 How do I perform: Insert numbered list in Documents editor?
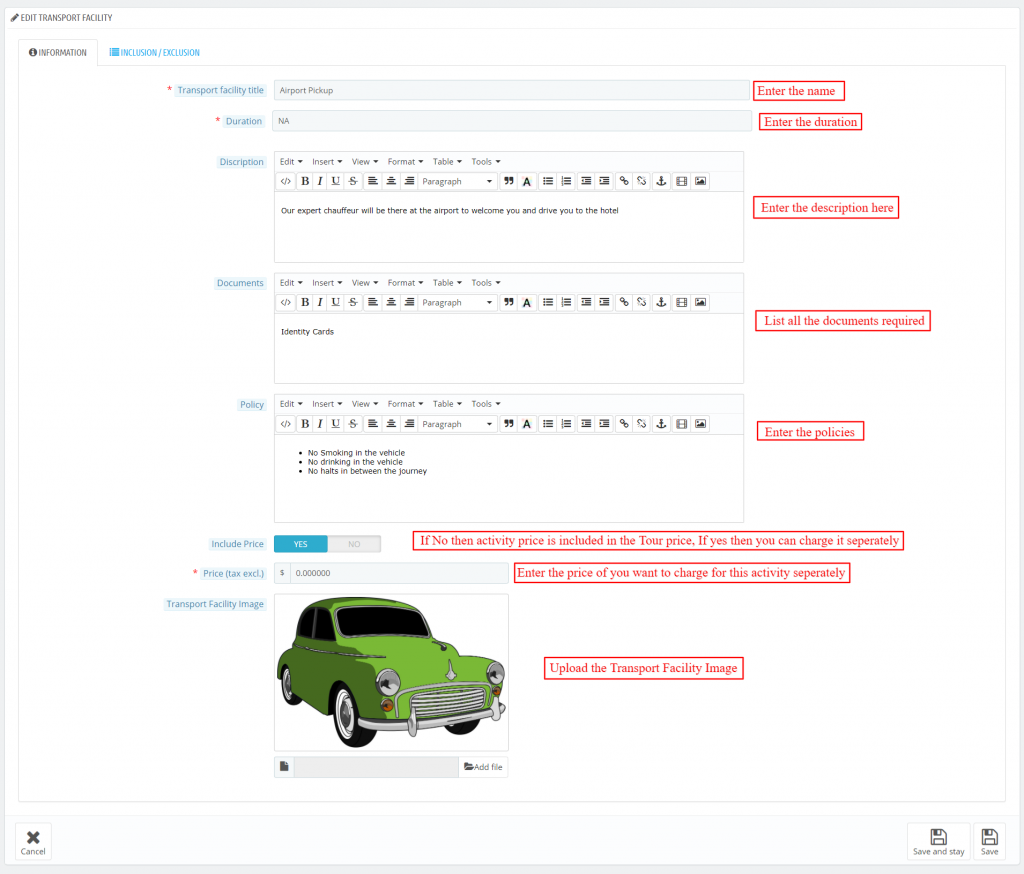[566, 302]
